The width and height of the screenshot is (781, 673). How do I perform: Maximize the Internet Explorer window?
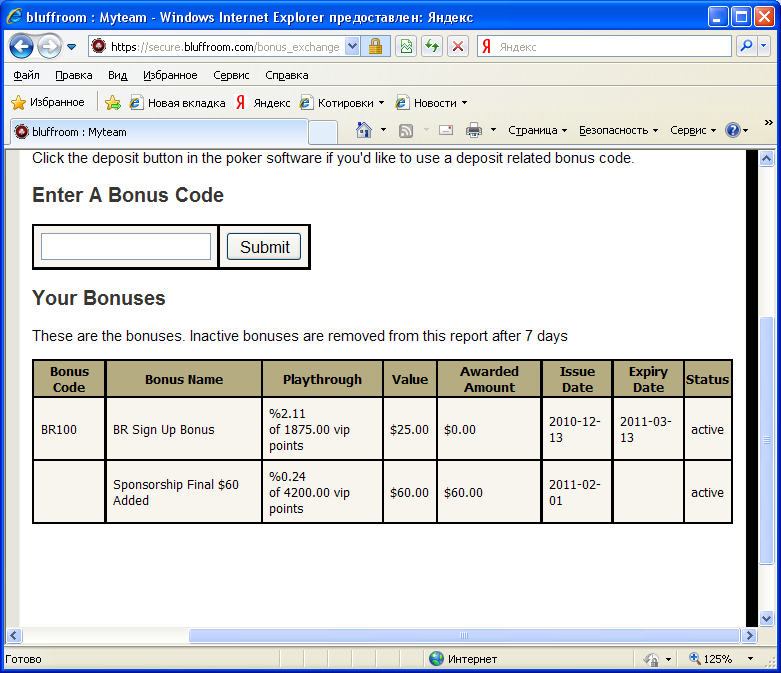click(x=741, y=17)
